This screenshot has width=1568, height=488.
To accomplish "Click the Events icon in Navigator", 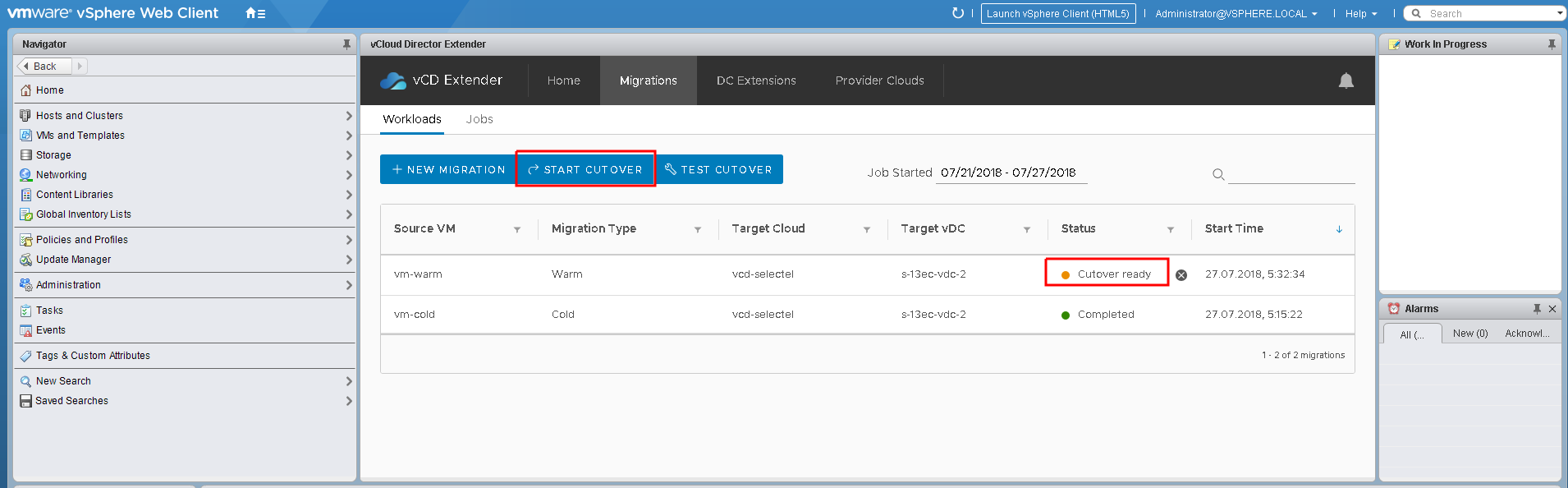I will tap(25, 330).
